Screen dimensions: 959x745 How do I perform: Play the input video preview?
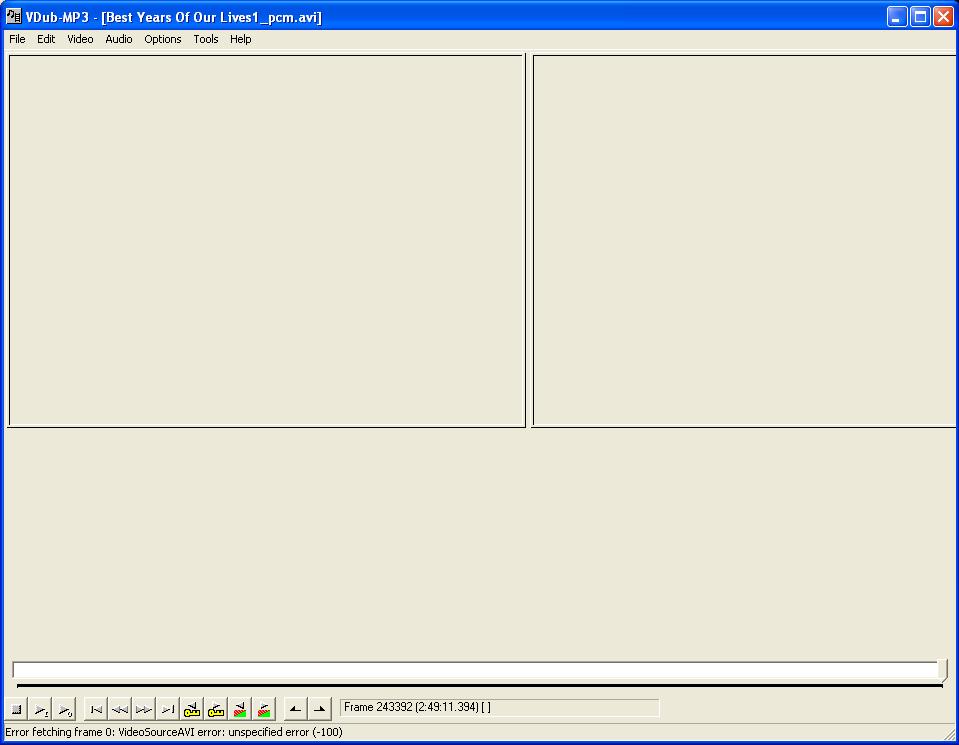pos(40,710)
